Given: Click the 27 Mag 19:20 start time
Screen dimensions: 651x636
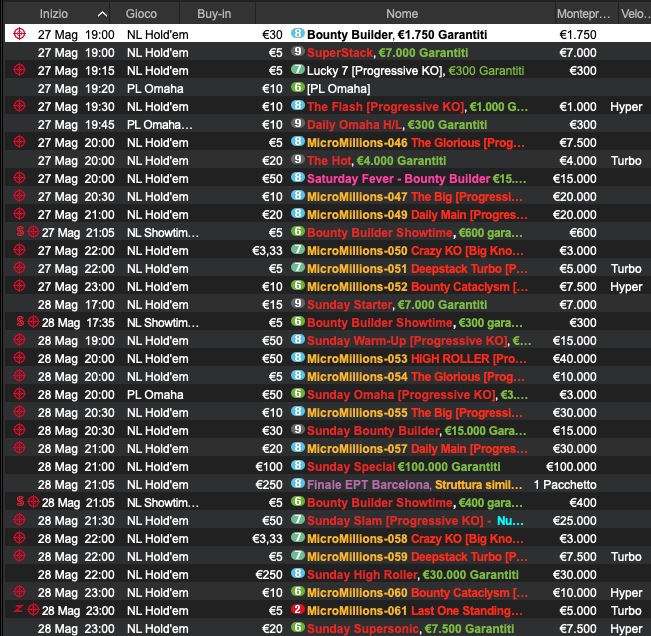Looking at the screenshot, I should coord(76,89).
